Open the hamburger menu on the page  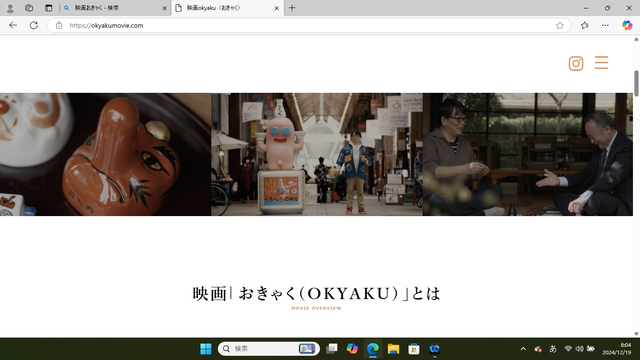pyautogui.click(x=601, y=62)
